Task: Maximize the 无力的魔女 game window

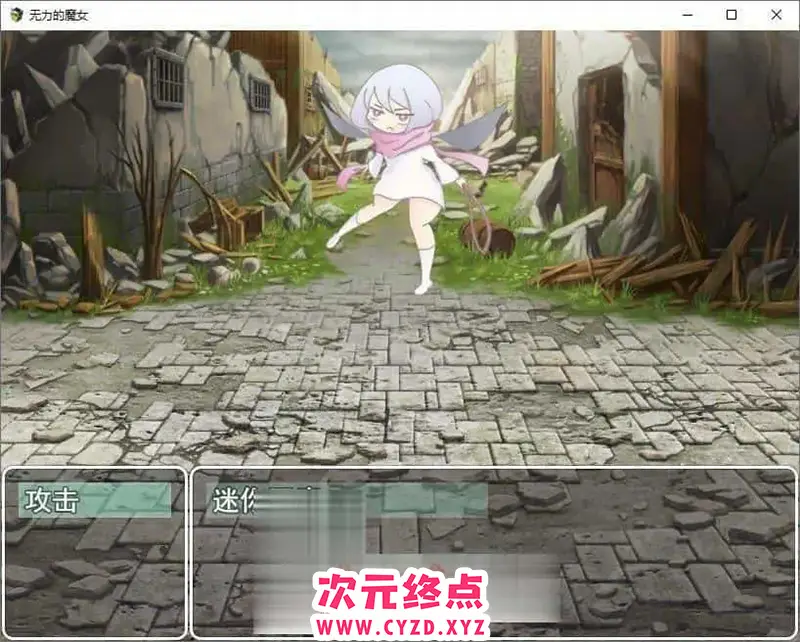Action: coord(731,15)
